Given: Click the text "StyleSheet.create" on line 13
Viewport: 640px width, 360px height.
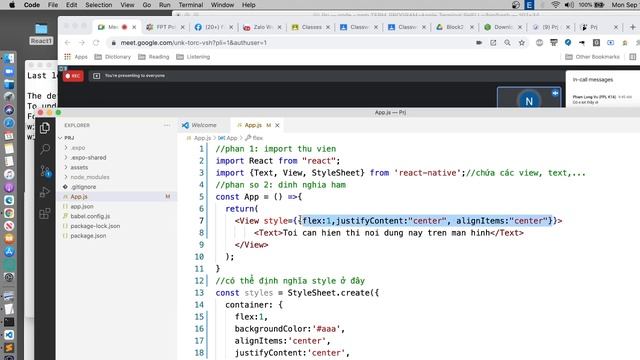Looking at the screenshot, I should coord(328,293).
